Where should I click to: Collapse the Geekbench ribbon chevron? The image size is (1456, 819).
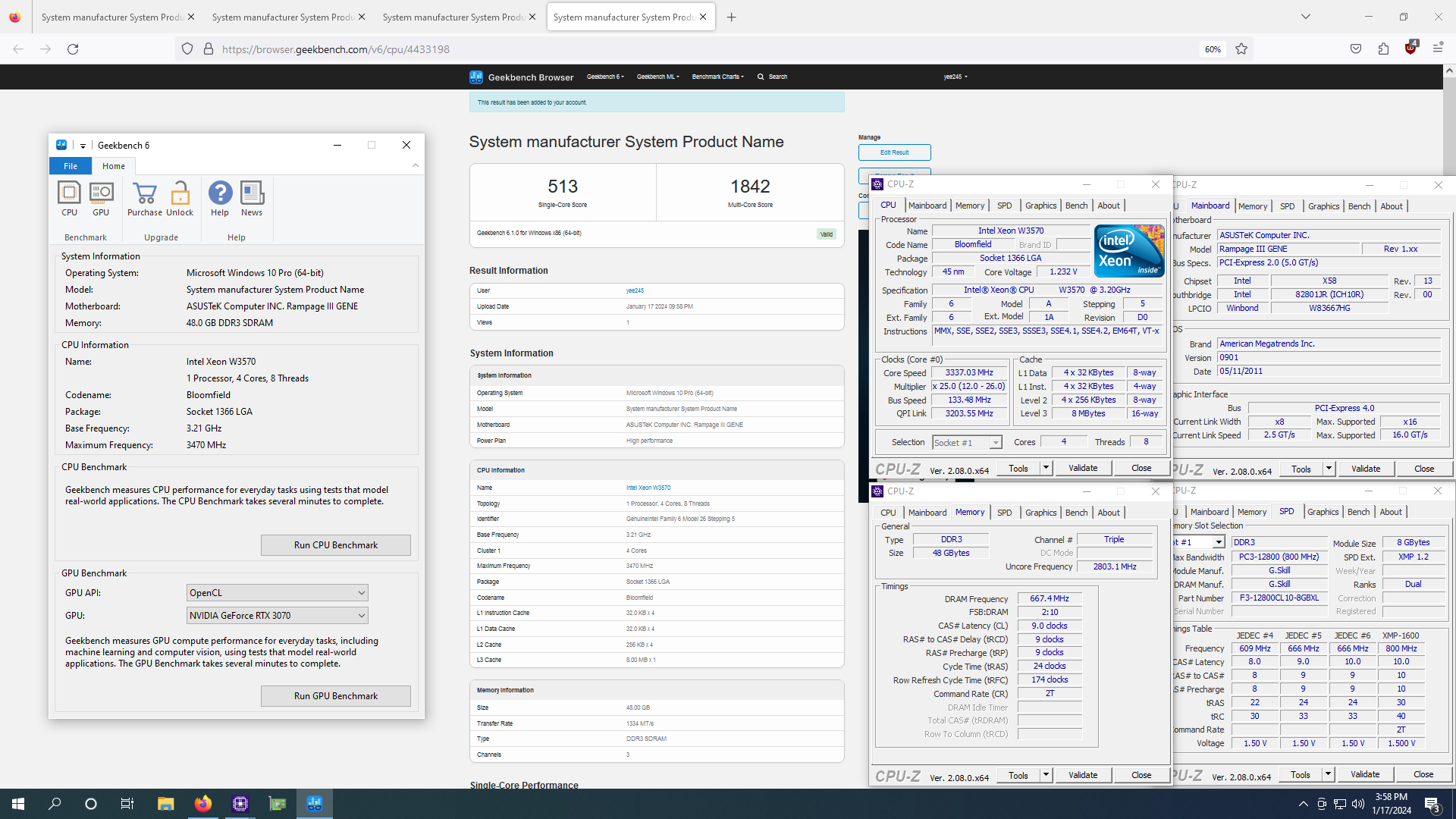tap(416, 165)
